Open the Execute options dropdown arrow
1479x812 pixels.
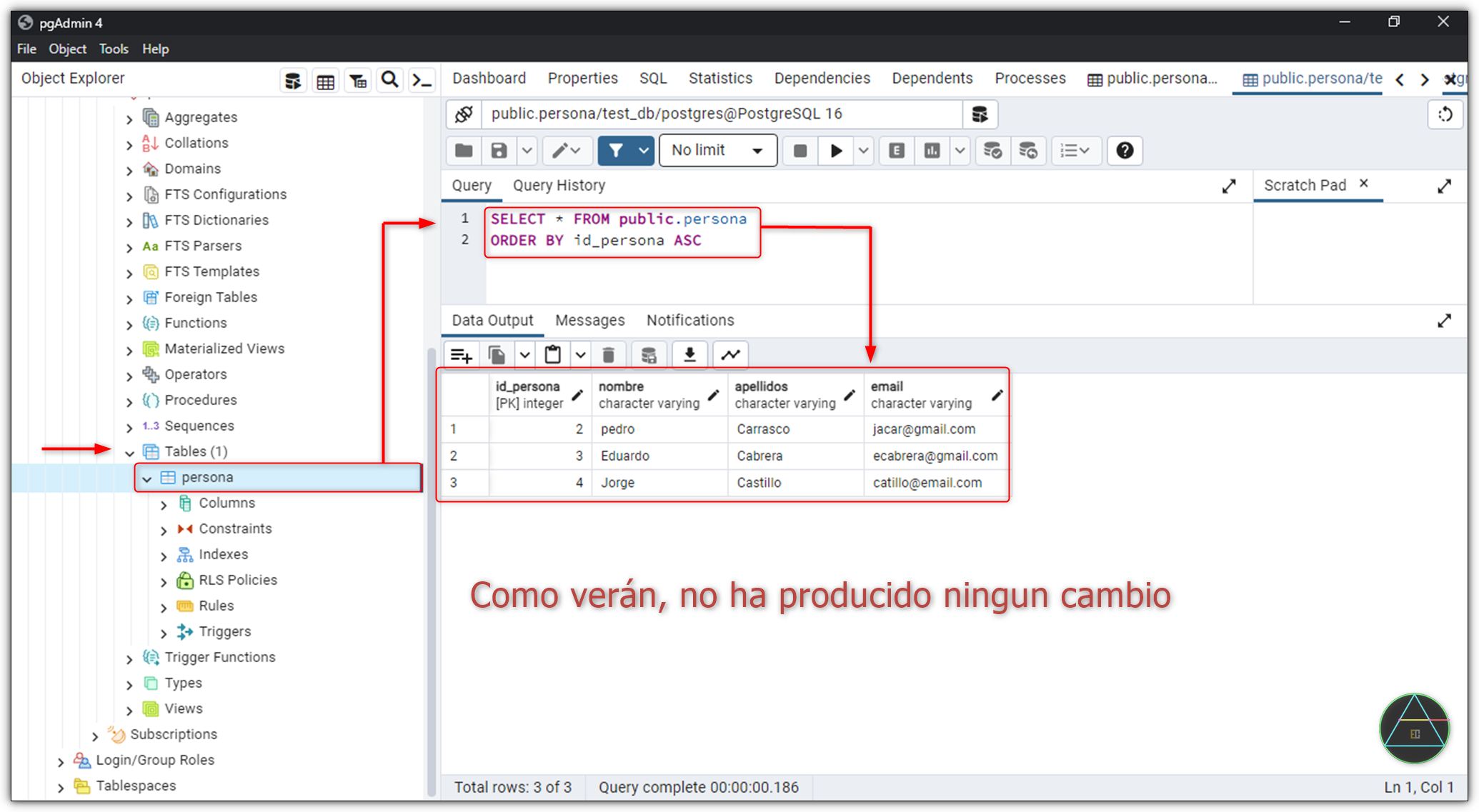click(863, 151)
